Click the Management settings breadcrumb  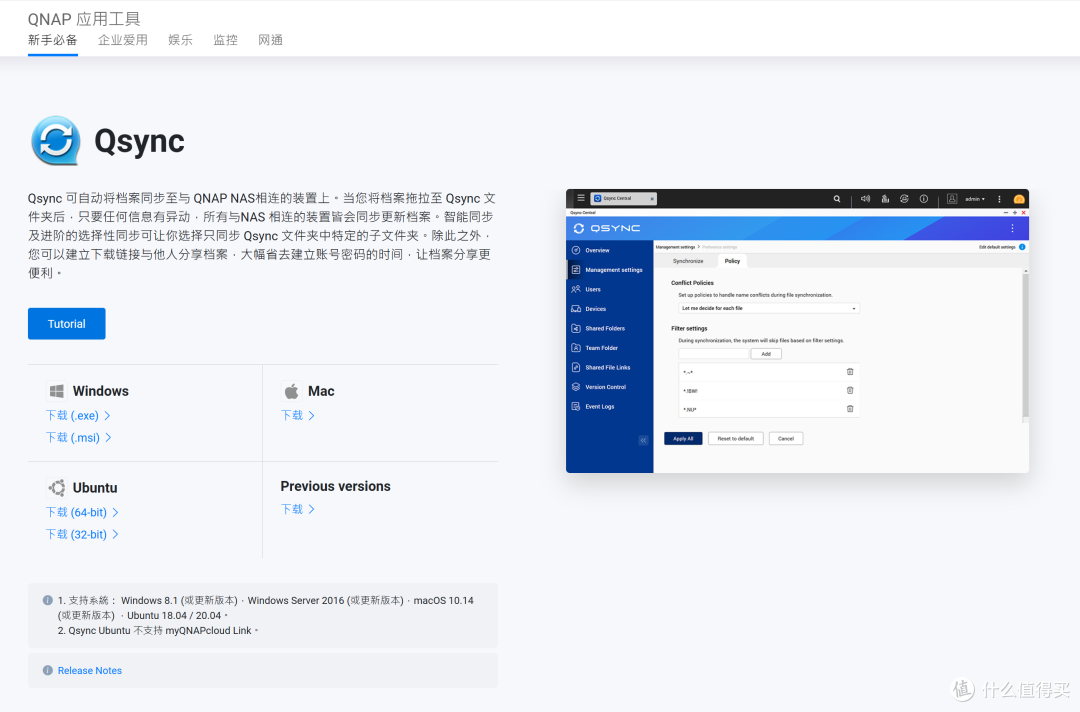point(675,247)
